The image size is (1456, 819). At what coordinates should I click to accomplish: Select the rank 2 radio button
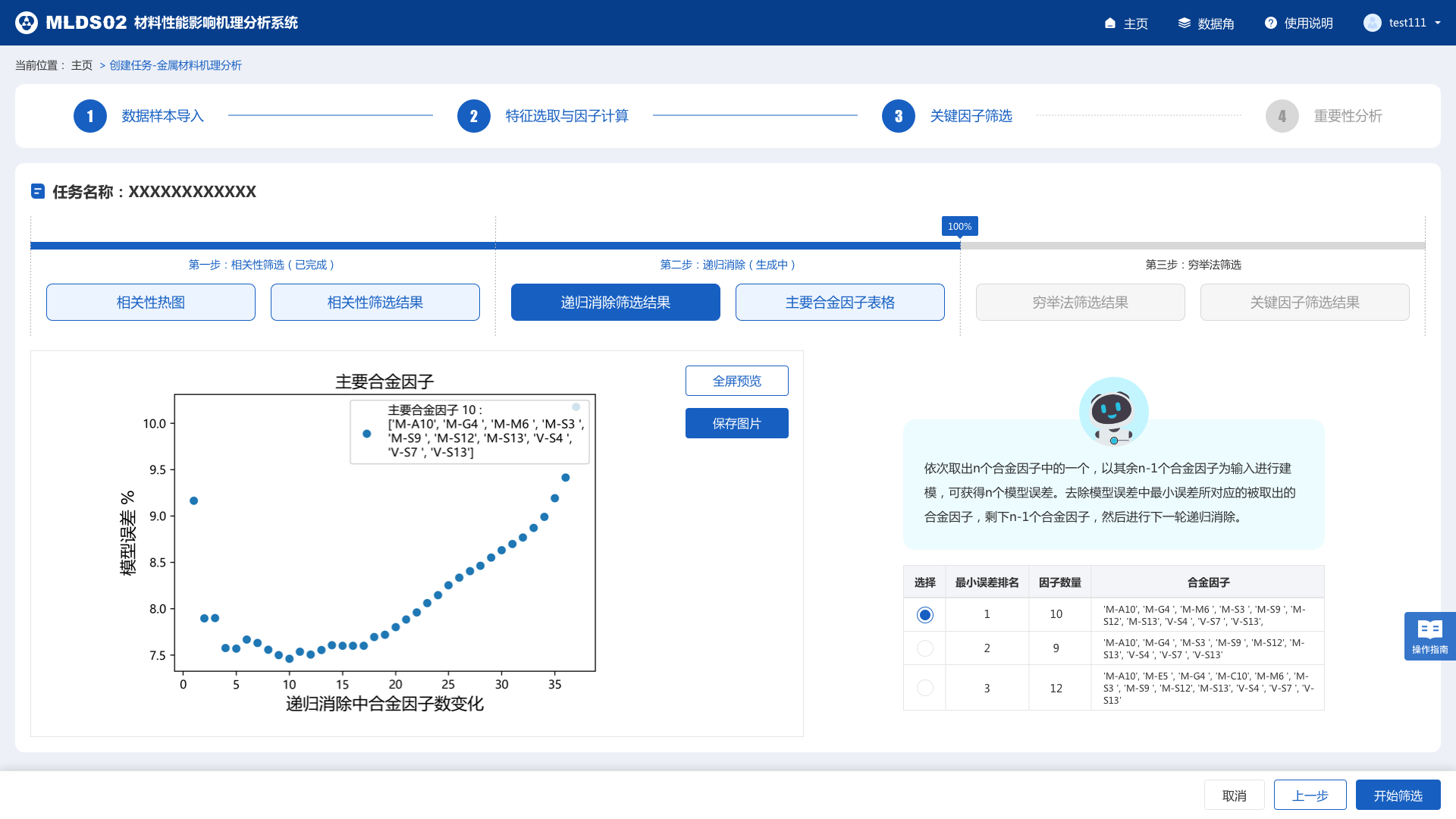pyautogui.click(x=924, y=648)
